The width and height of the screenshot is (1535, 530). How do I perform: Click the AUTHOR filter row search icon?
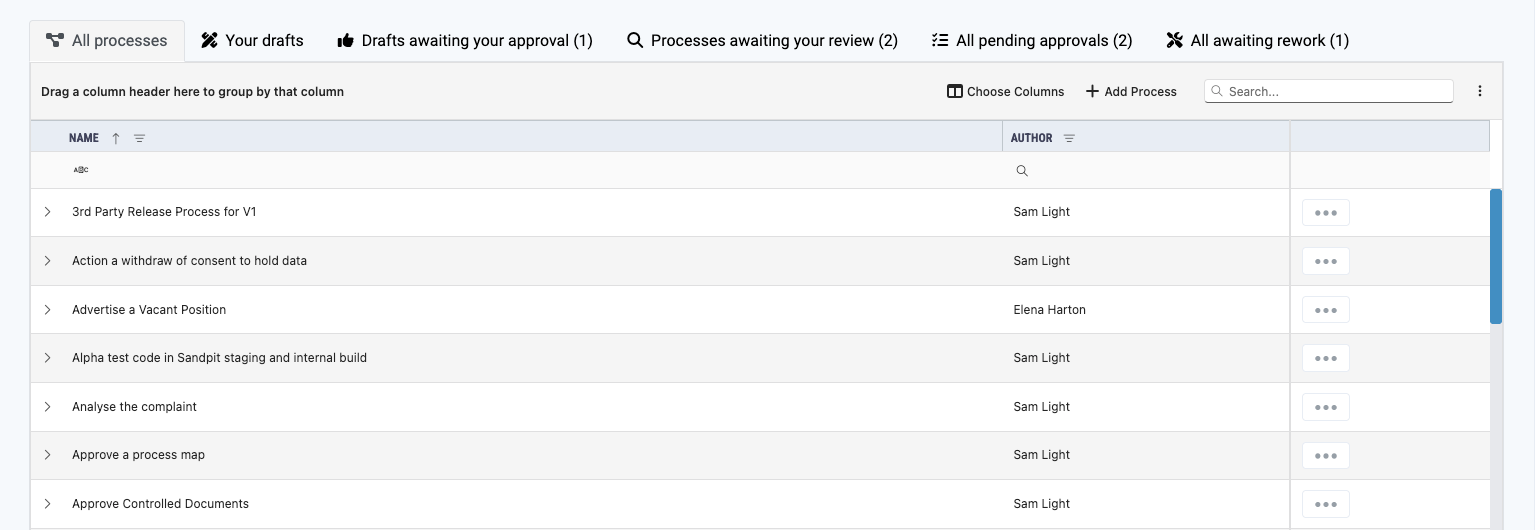point(1022,171)
